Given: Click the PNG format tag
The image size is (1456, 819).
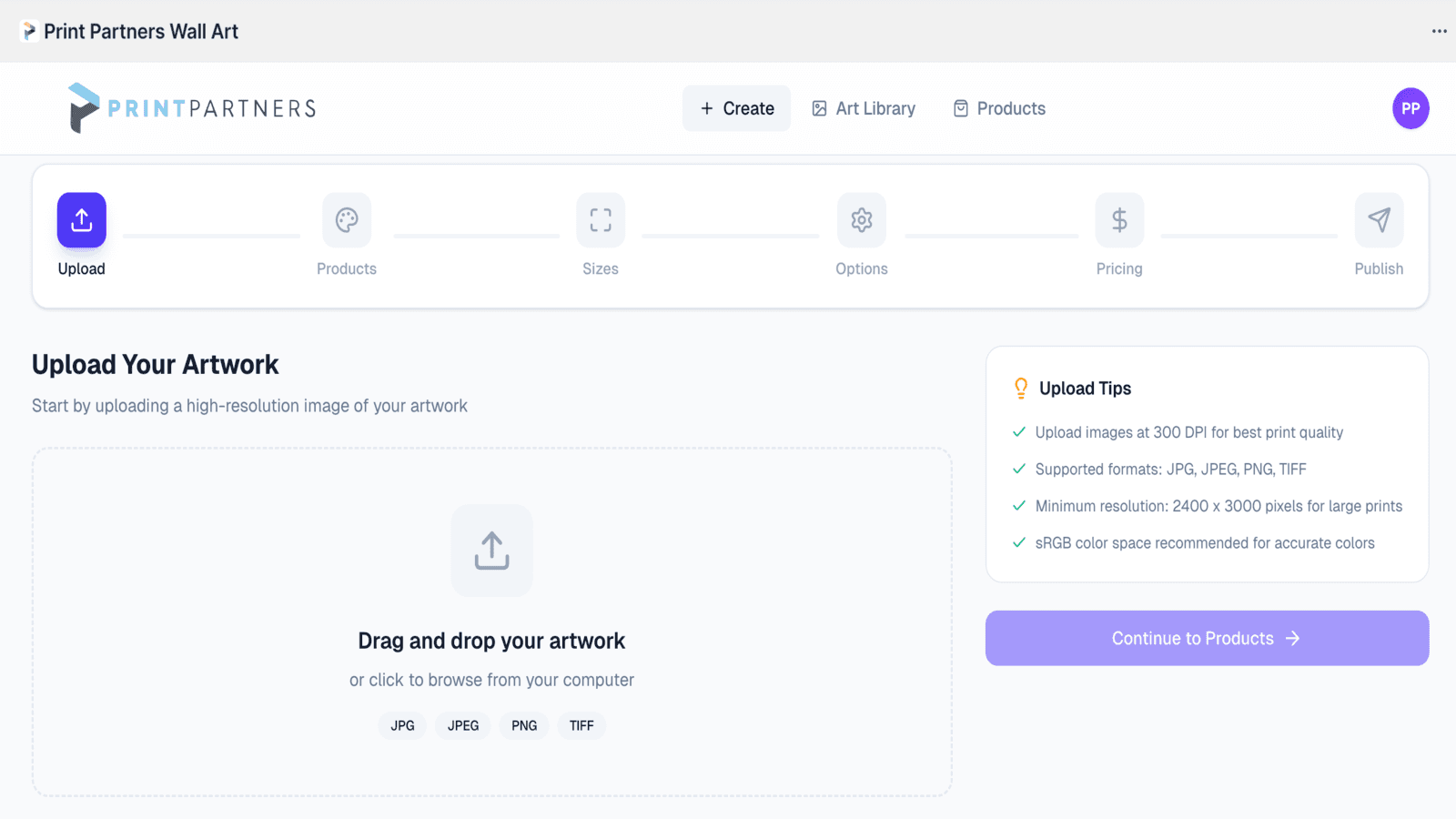Looking at the screenshot, I should point(524,725).
